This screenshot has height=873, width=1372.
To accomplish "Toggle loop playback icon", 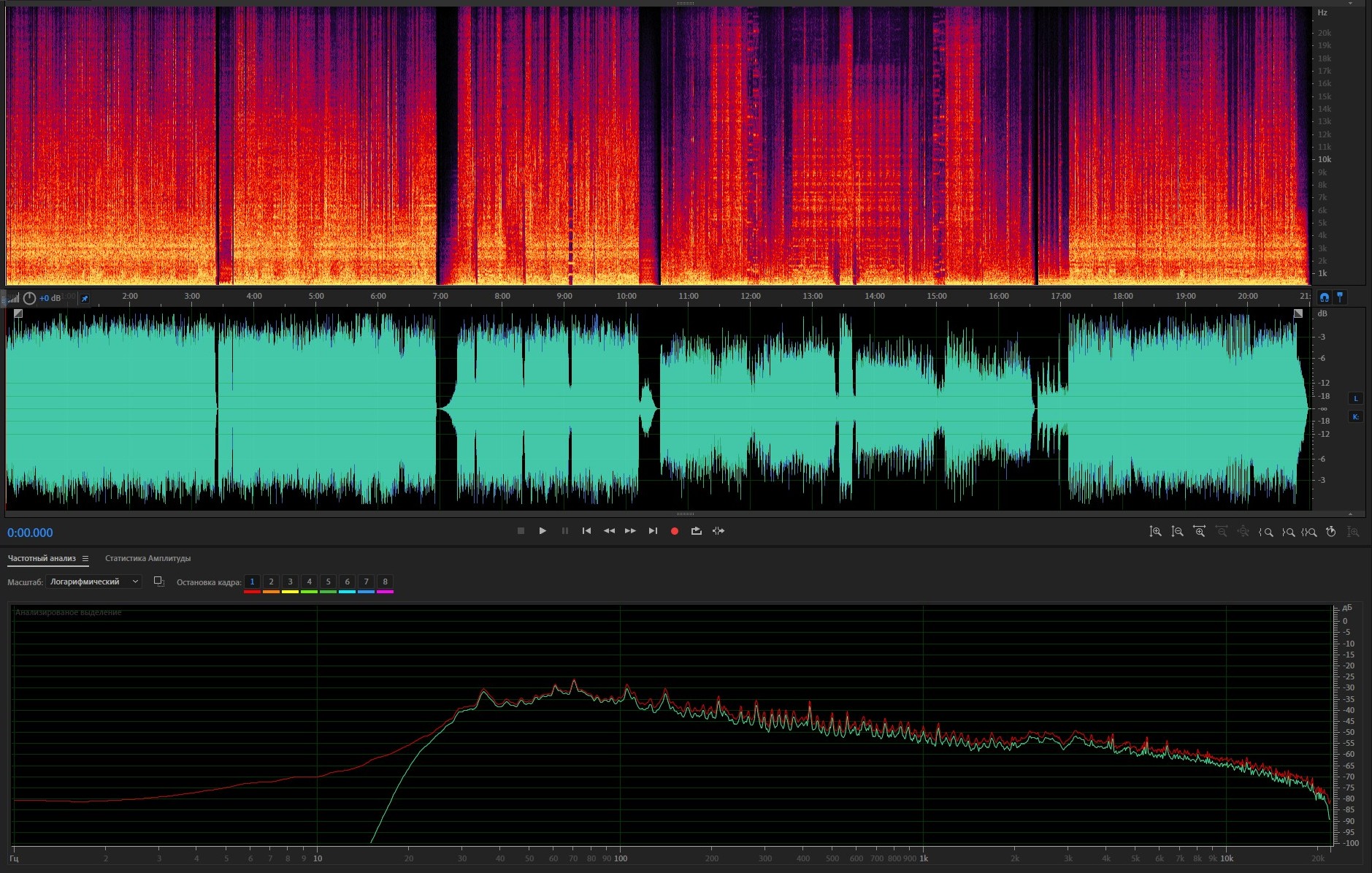I will pyautogui.click(x=697, y=531).
